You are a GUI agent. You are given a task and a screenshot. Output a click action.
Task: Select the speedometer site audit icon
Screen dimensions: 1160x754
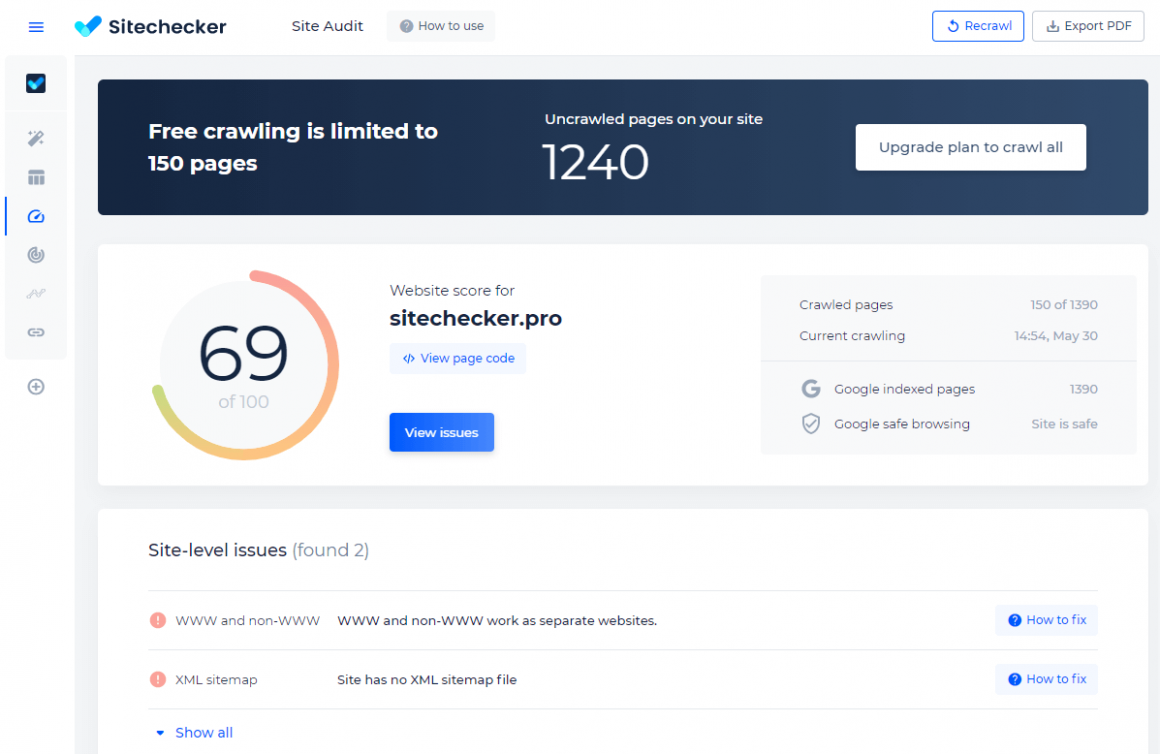tap(36, 216)
